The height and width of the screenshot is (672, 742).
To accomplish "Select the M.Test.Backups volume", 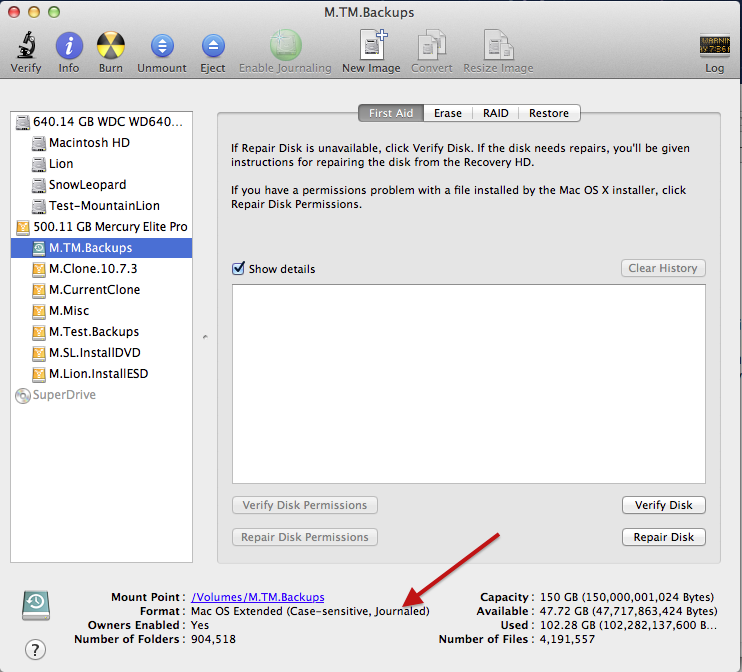I will [x=101, y=332].
